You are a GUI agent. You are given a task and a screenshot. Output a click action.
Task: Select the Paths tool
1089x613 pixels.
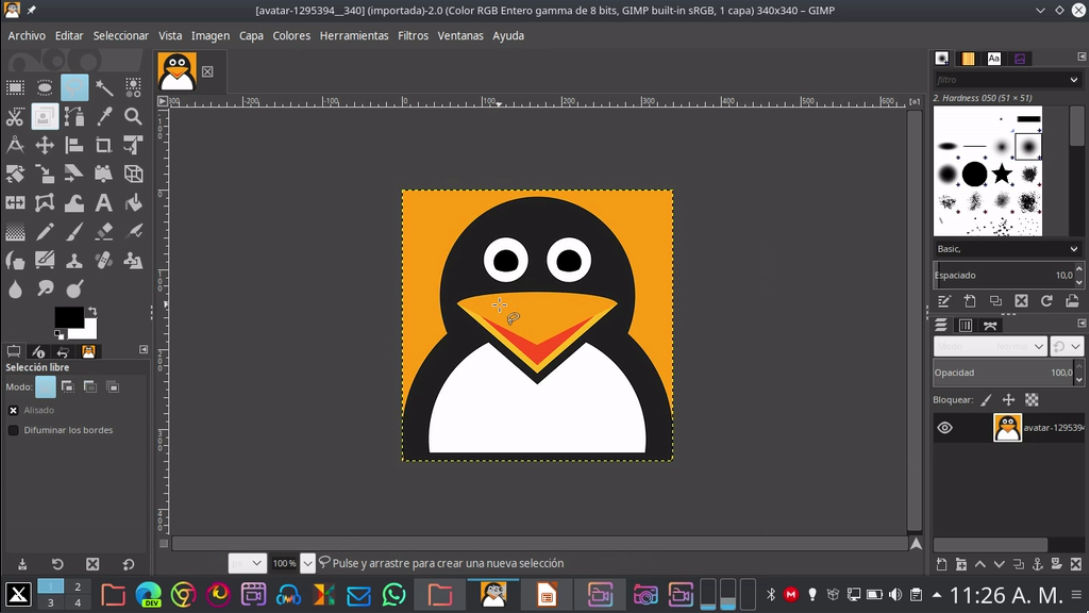pos(74,117)
